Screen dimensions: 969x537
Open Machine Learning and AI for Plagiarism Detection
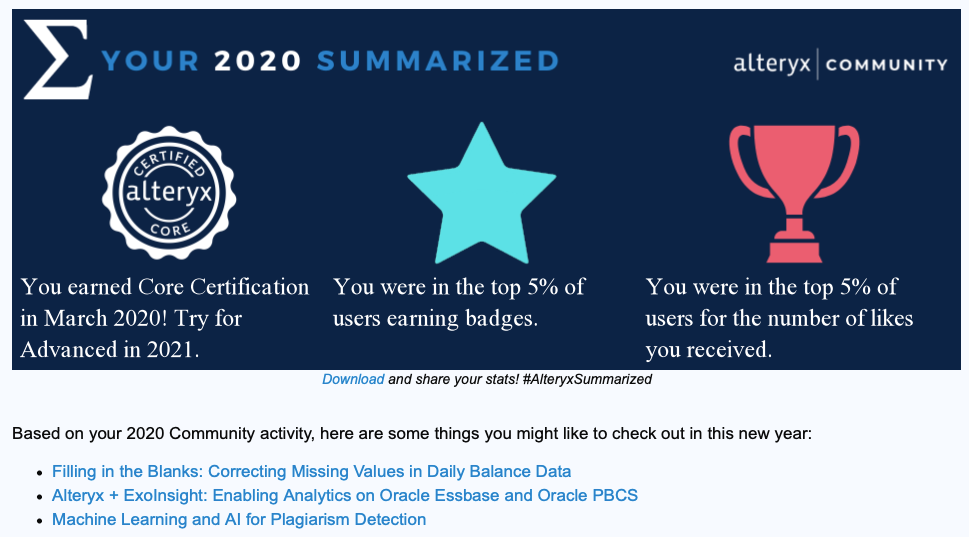(239, 520)
